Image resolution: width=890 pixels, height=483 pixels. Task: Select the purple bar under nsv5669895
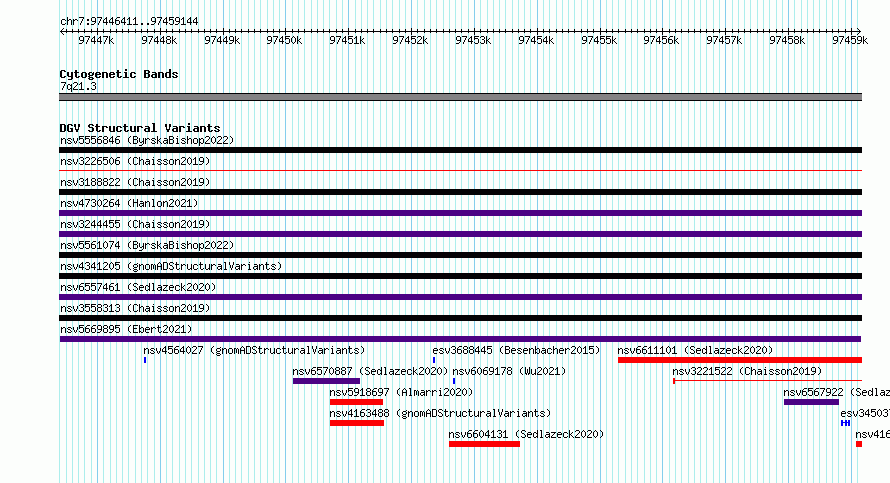point(460,339)
